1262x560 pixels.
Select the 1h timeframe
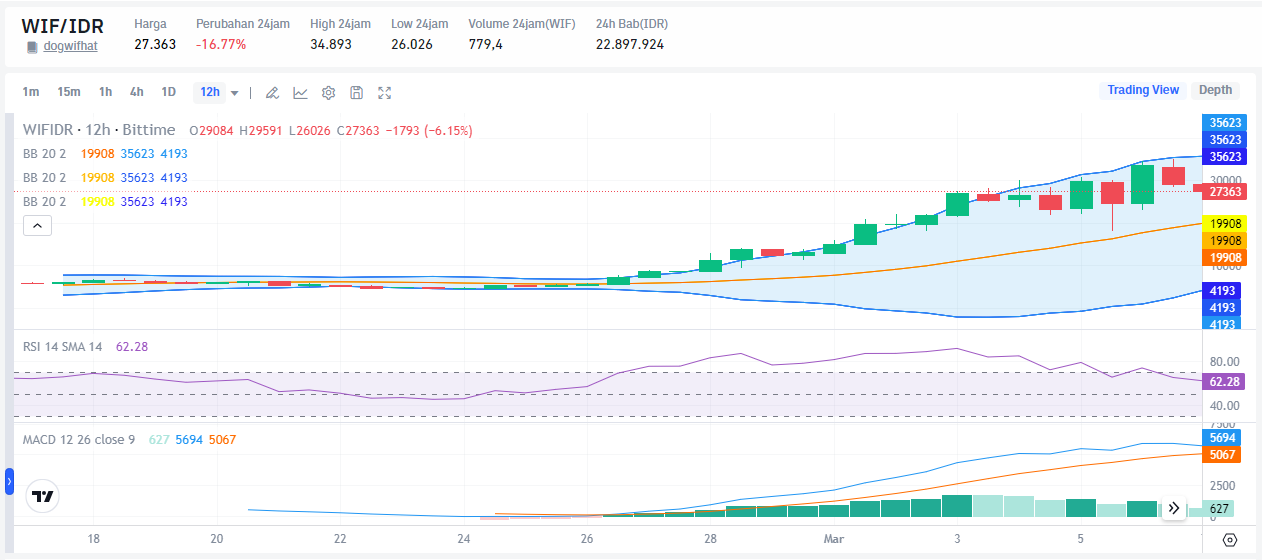point(105,92)
